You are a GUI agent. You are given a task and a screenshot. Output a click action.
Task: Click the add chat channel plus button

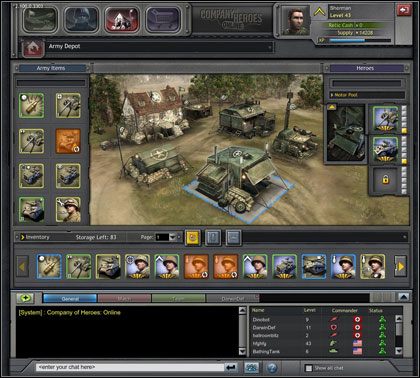click(25, 298)
